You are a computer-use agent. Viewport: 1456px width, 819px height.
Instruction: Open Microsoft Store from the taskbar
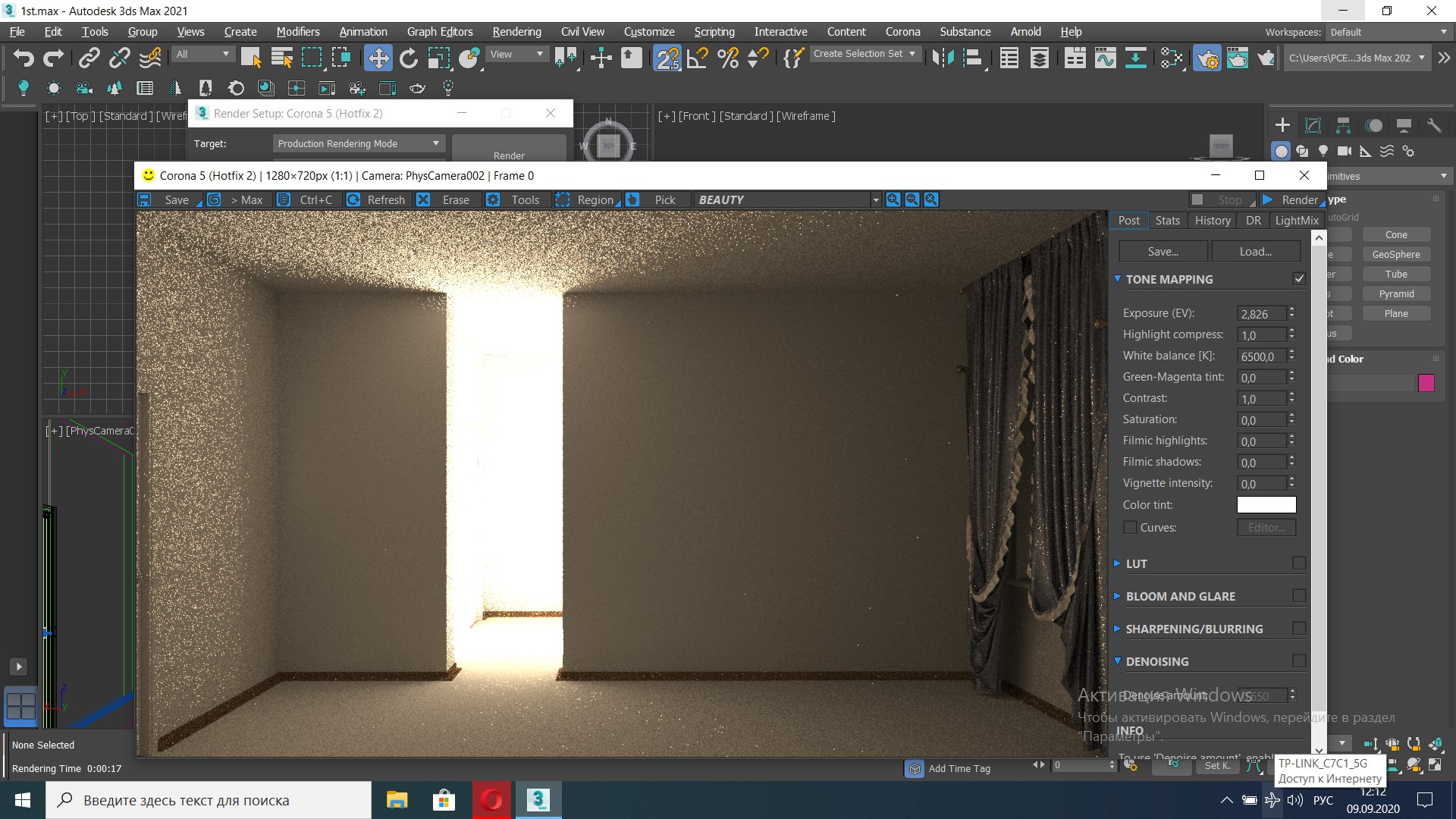tap(444, 800)
